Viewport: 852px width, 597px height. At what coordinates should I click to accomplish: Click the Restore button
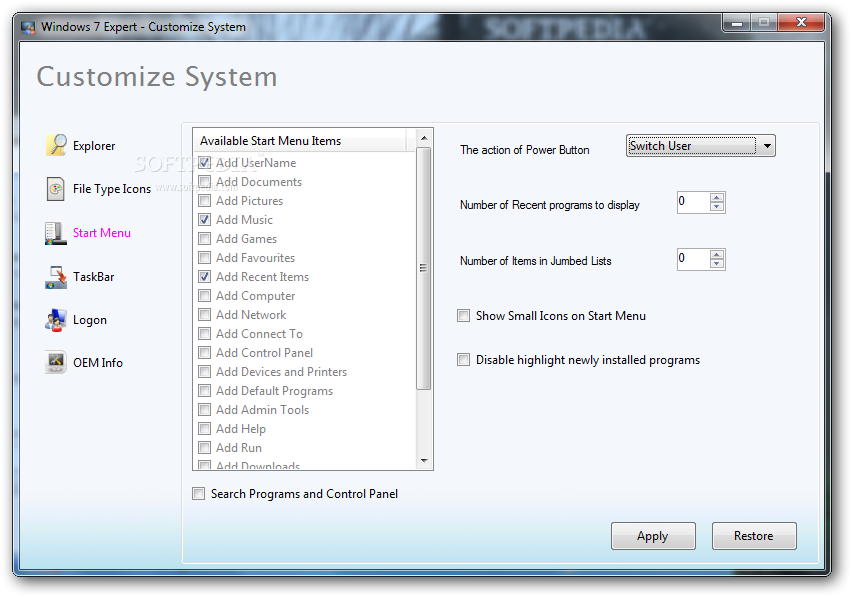[754, 536]
